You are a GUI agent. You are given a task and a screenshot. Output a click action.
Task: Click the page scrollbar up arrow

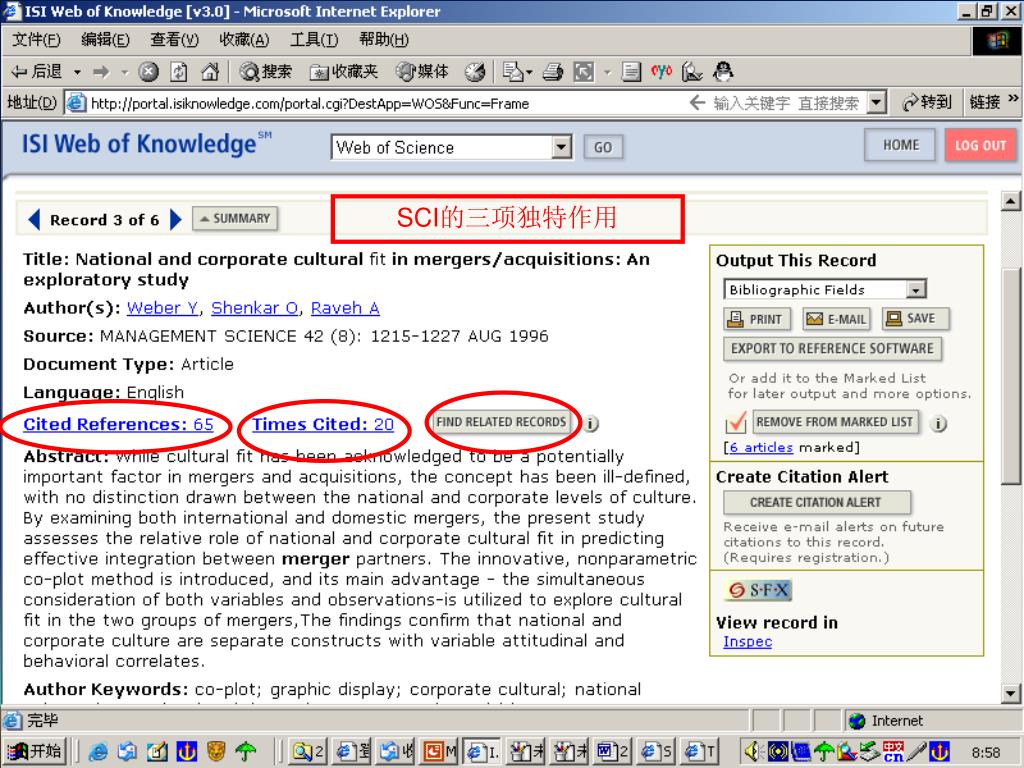click(1011, 202)
